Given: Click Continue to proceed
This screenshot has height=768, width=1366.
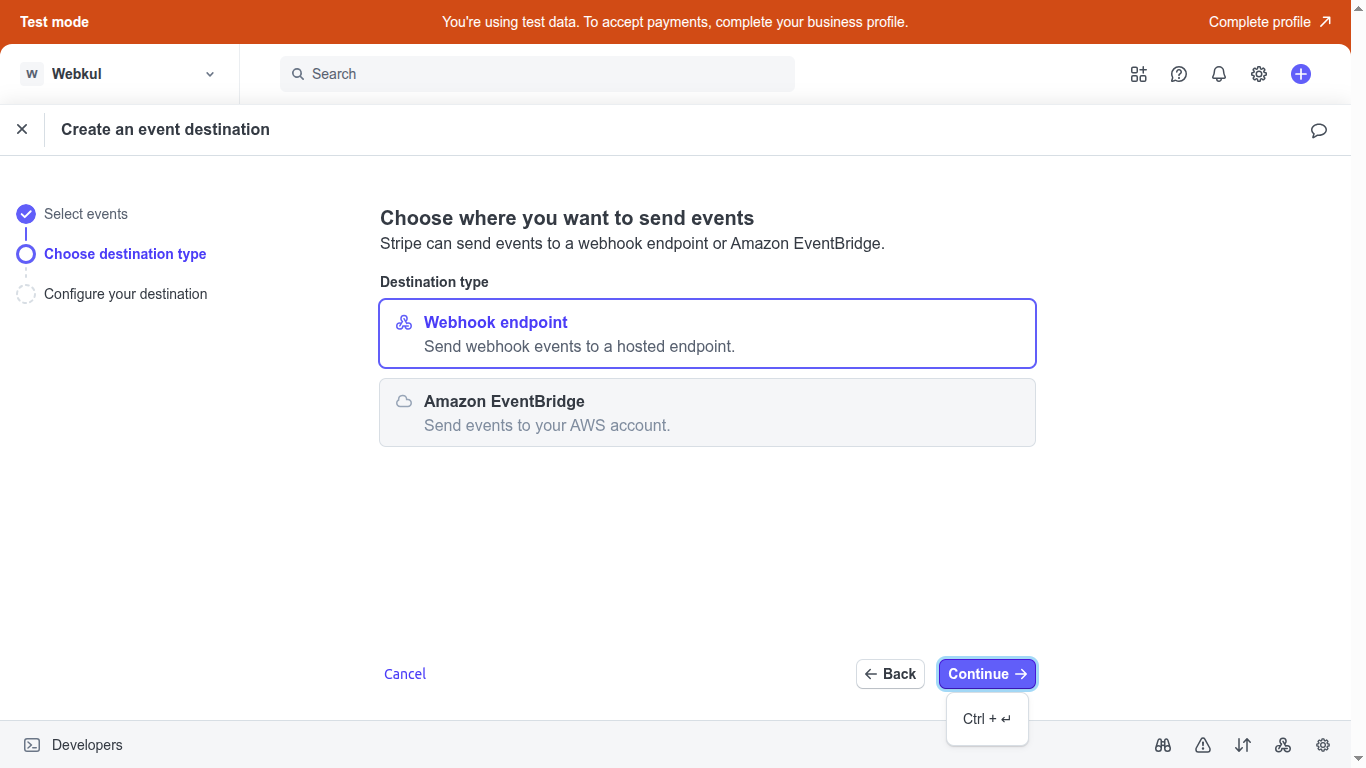Looking at the screenshot, I should point(987,673).
